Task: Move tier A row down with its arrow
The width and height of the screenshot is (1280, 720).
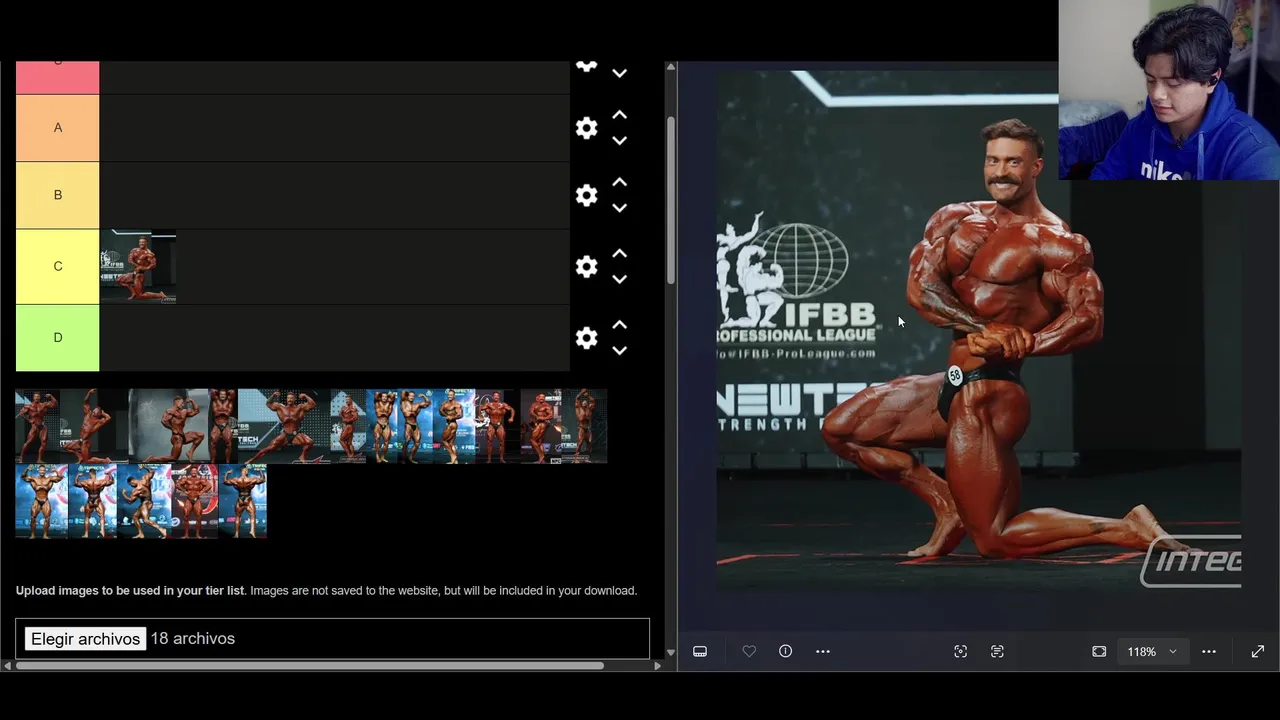Action: point(619,141)
